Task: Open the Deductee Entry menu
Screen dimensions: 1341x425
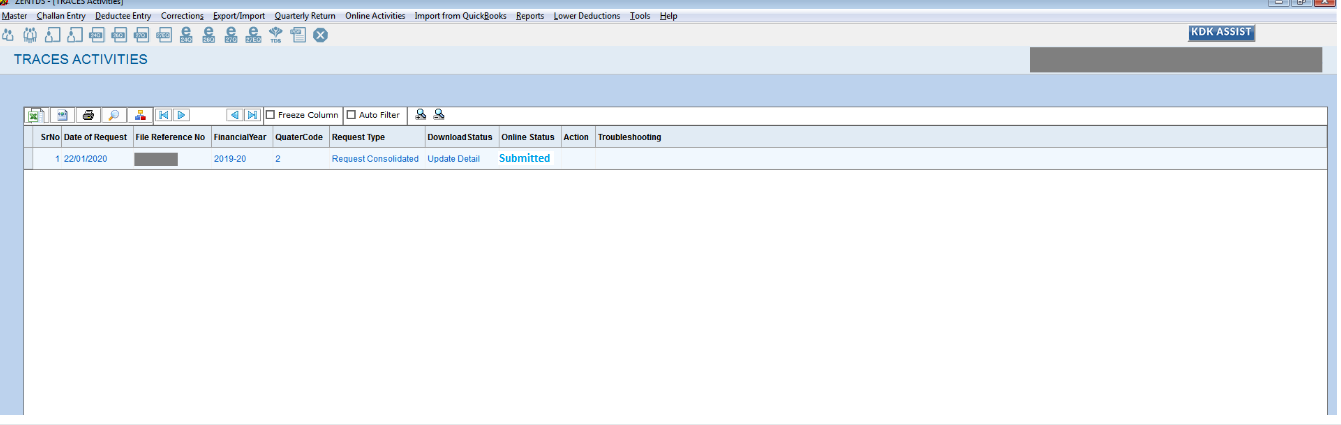Action: pyautogui.click(x=123, y=16)
